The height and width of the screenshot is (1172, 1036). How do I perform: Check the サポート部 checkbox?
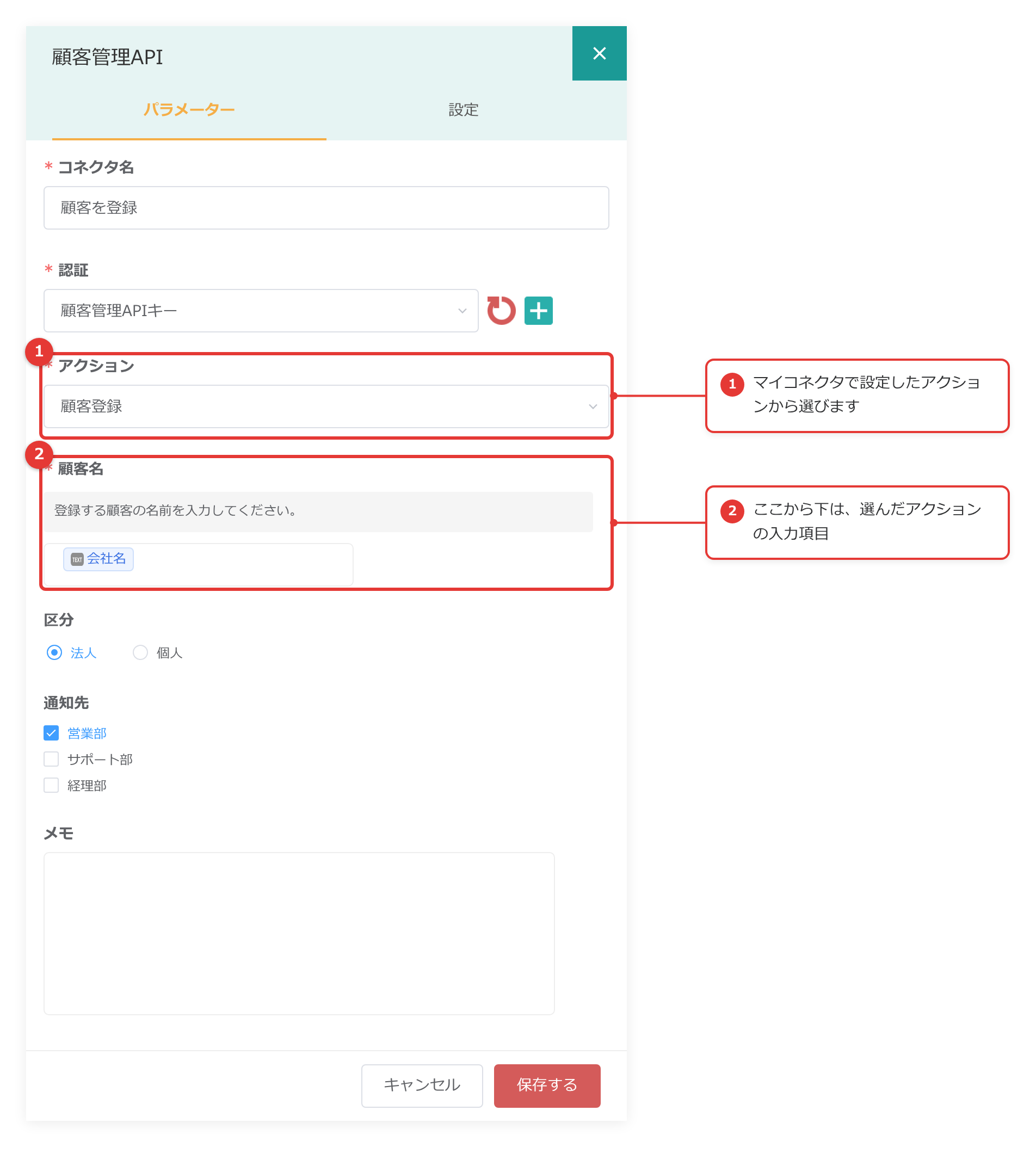52,759
